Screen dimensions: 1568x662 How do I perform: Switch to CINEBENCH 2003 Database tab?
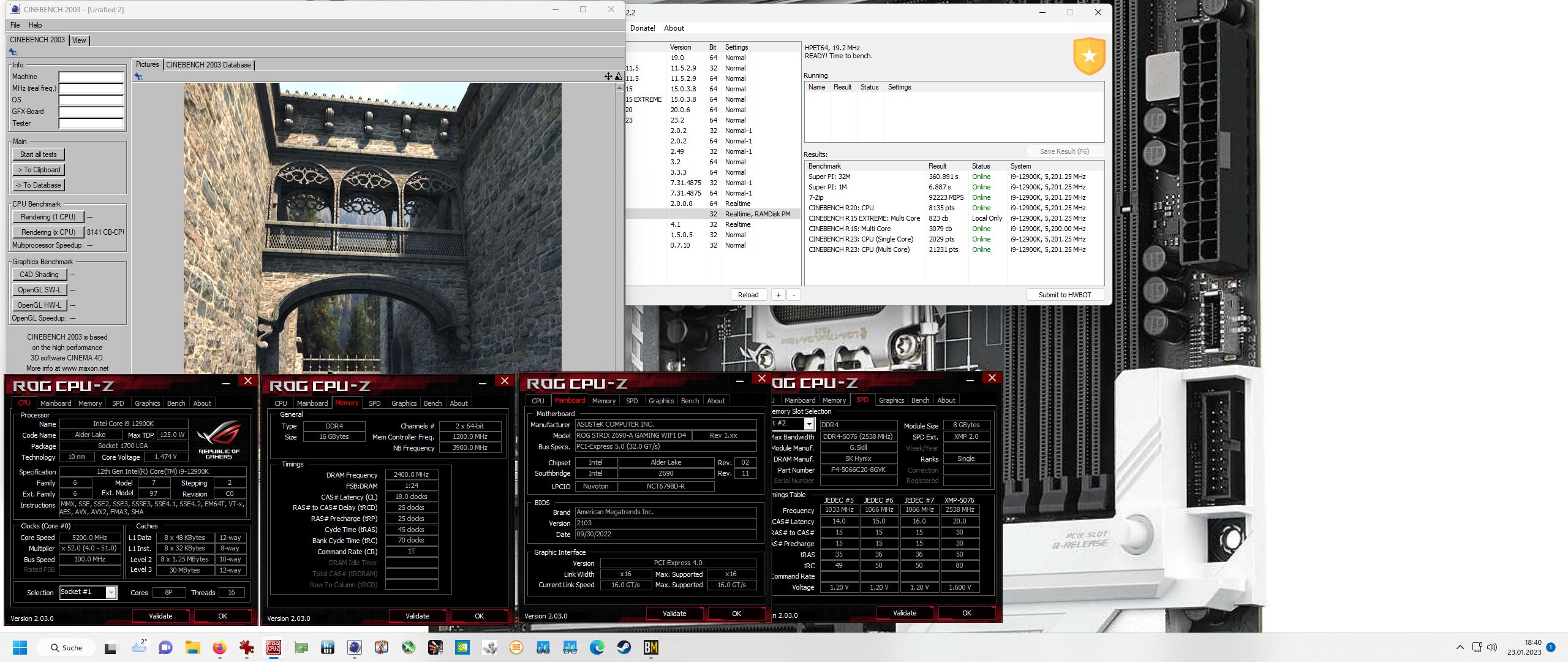(x=208, y=65)
